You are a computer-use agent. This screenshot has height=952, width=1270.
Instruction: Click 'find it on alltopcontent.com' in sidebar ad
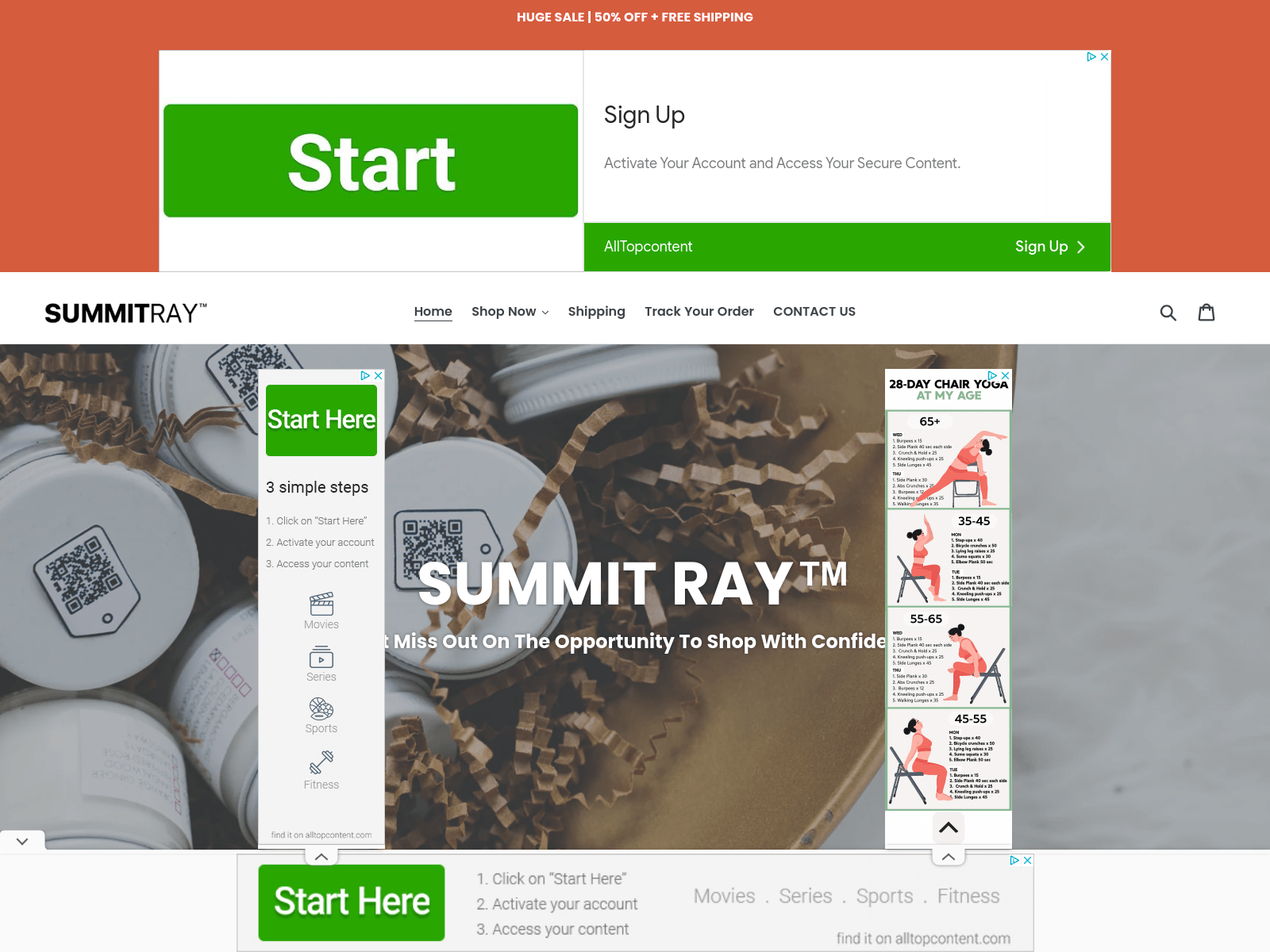coord(321,835)
